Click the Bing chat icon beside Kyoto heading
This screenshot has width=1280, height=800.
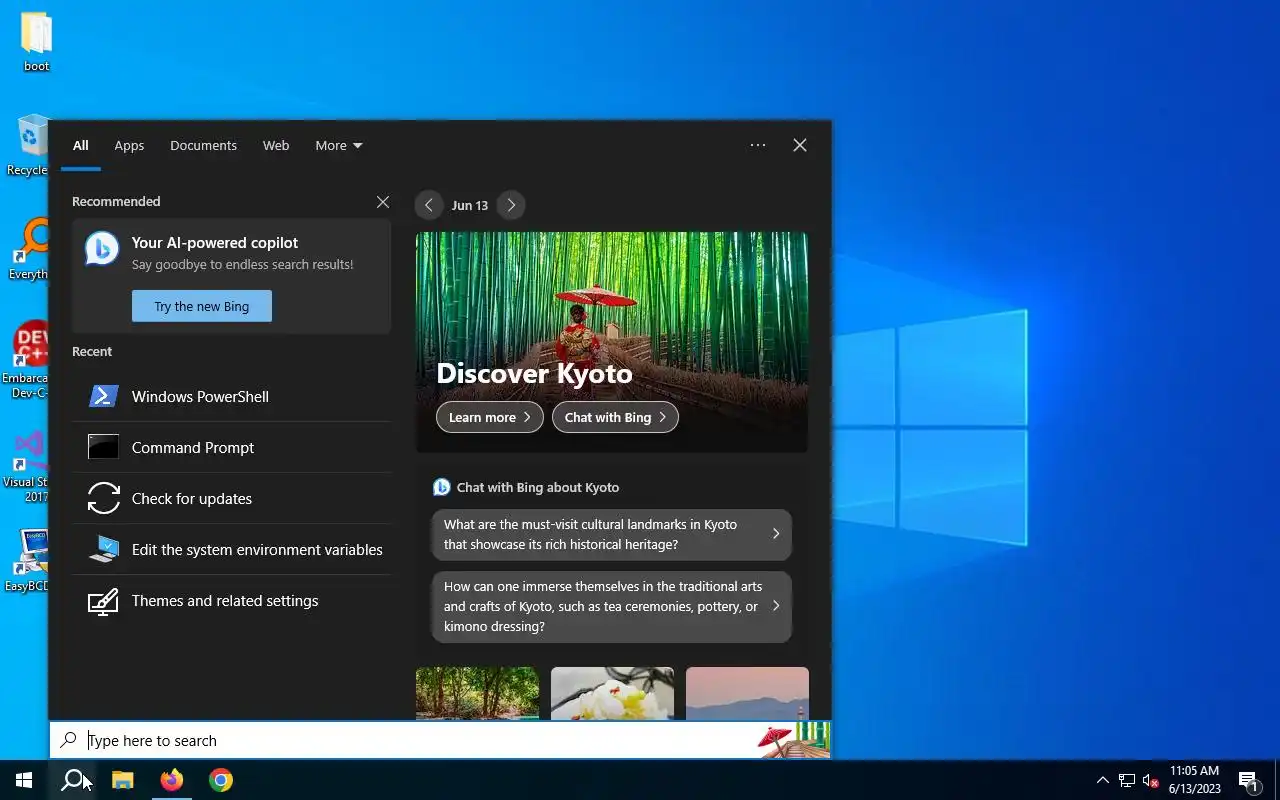441,487
